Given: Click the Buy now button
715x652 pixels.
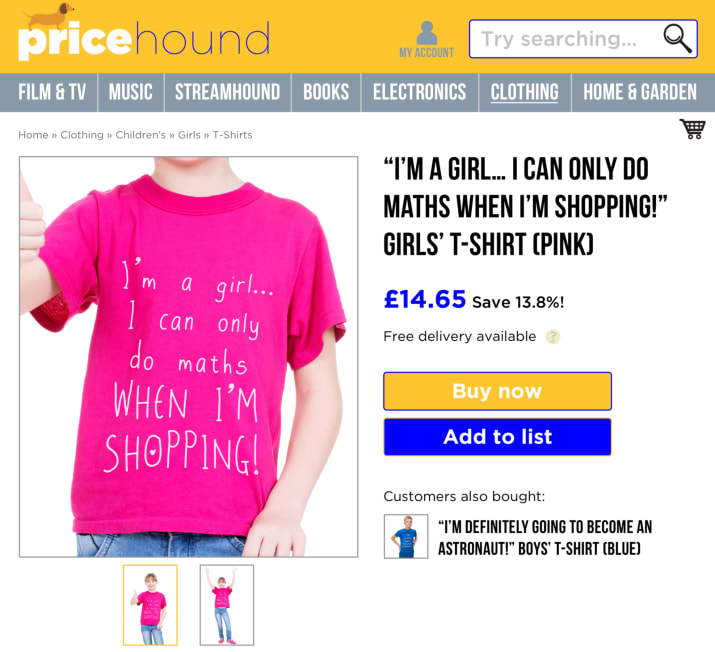Looking at the screenshot, I should (x=497, y=391).
